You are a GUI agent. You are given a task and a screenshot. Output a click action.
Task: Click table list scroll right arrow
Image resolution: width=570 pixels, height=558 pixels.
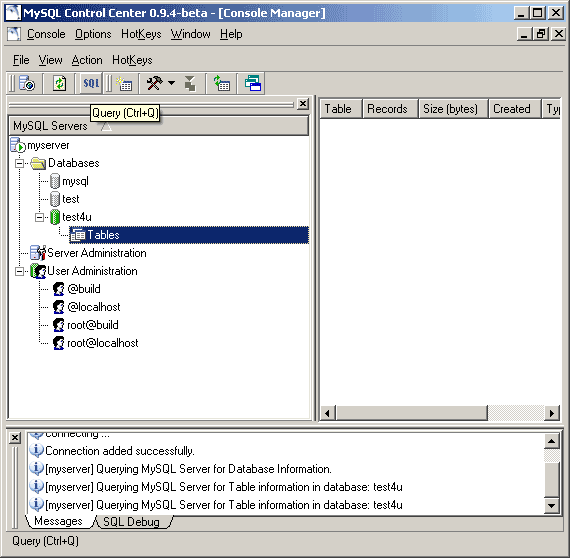coord(552,413)
